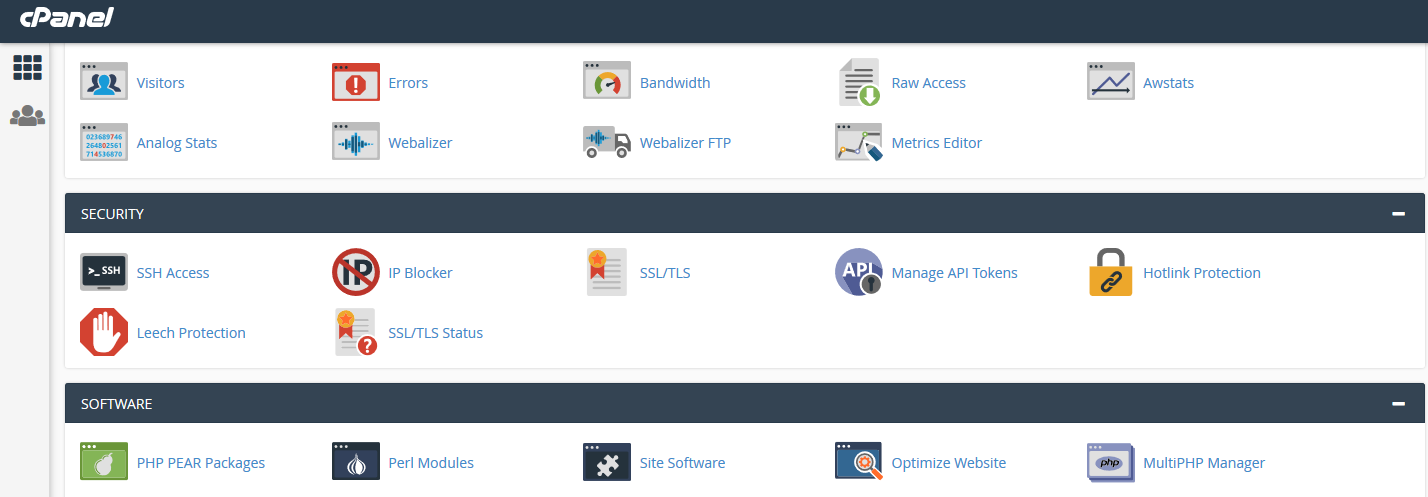1428x497 pixels.
Task: Open the Site Software link
Action: pos(683,463)
